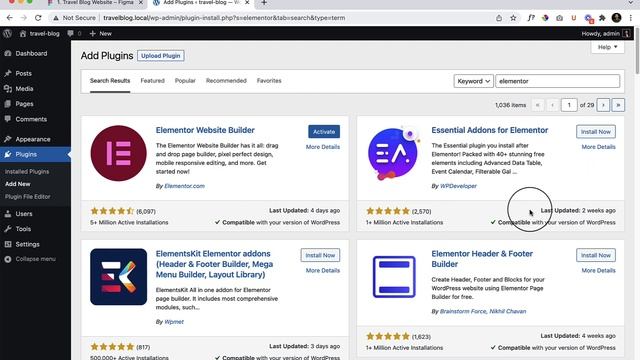Close the Figma Travel Blog tab
This screenshot has width=640, height=360.
(x=141, y=3)
